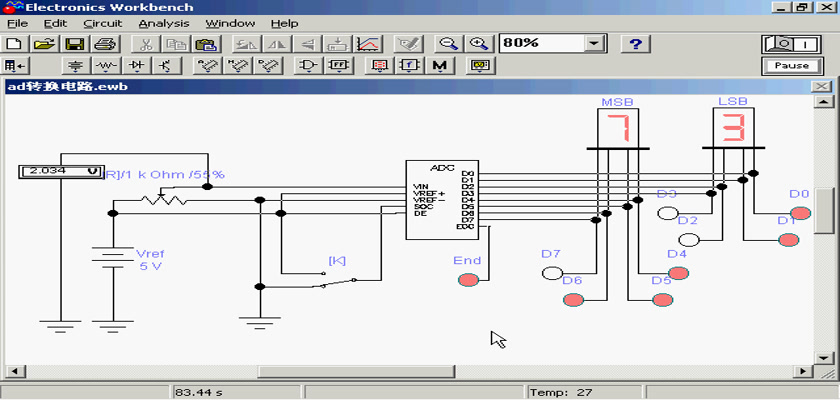Open the Help menu
Viewport: 840px width, 400px height.
tap(284, 24)
